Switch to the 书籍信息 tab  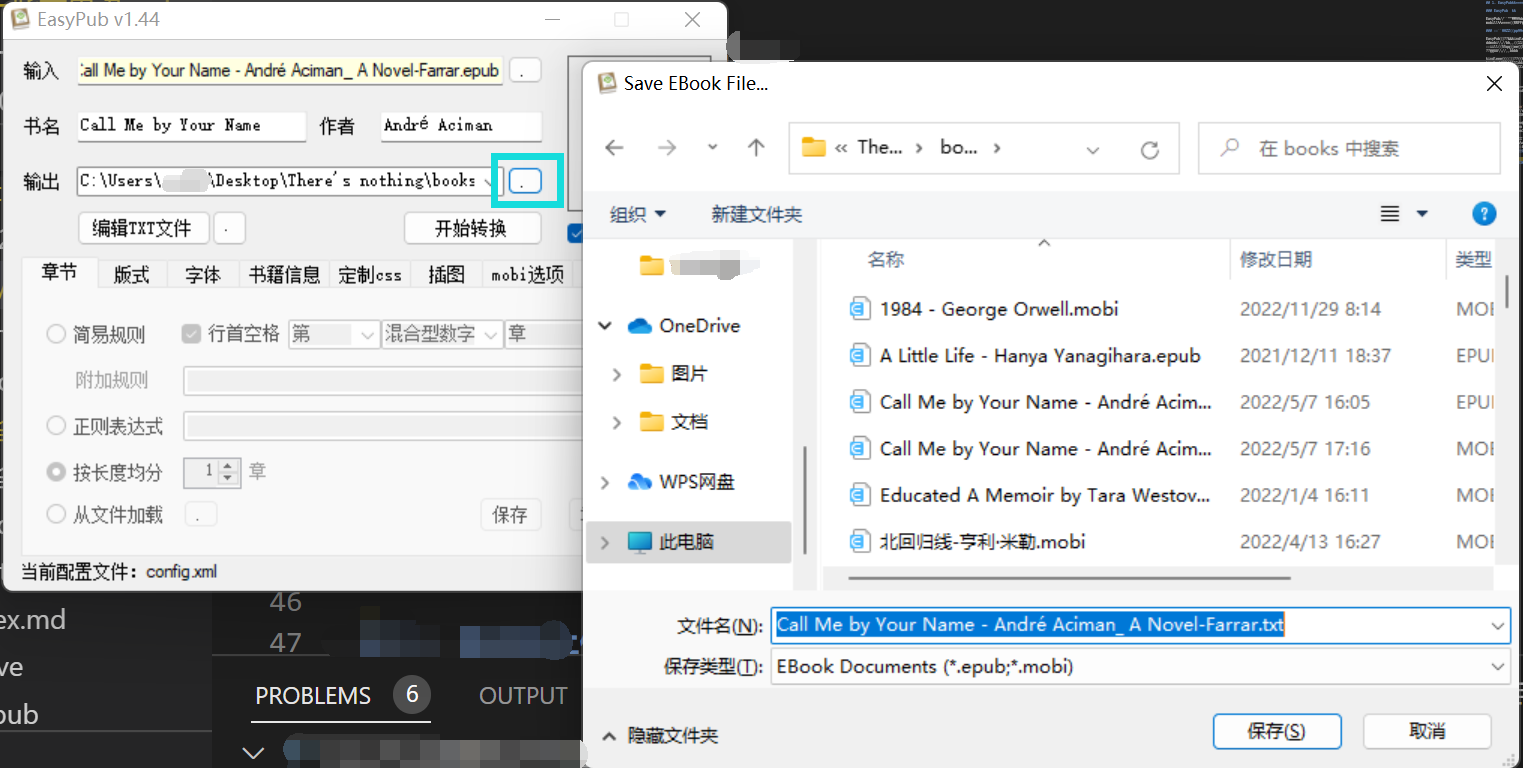[x=285, y=275]
